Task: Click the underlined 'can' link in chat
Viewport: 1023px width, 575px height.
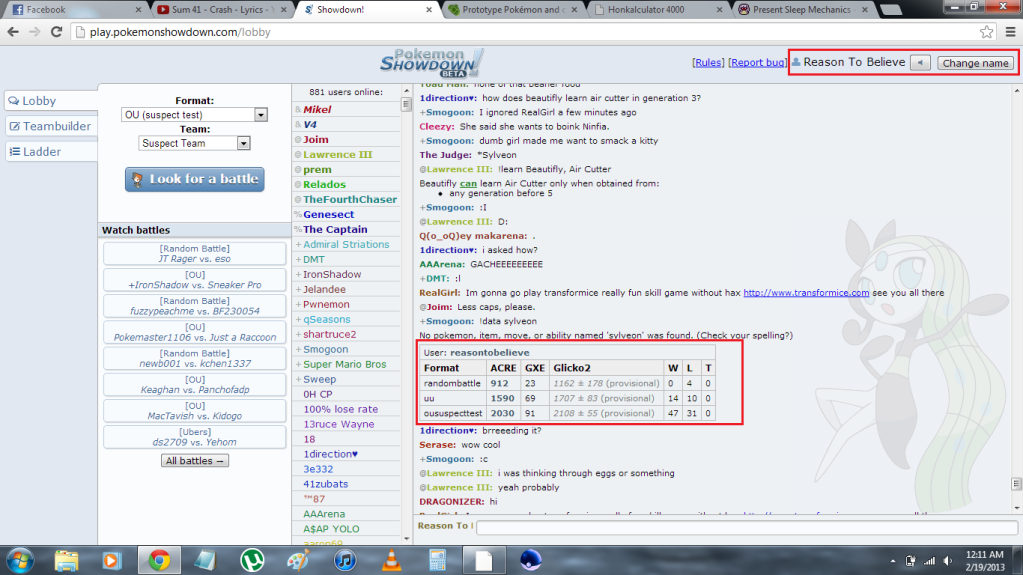Action: point(468,184)
